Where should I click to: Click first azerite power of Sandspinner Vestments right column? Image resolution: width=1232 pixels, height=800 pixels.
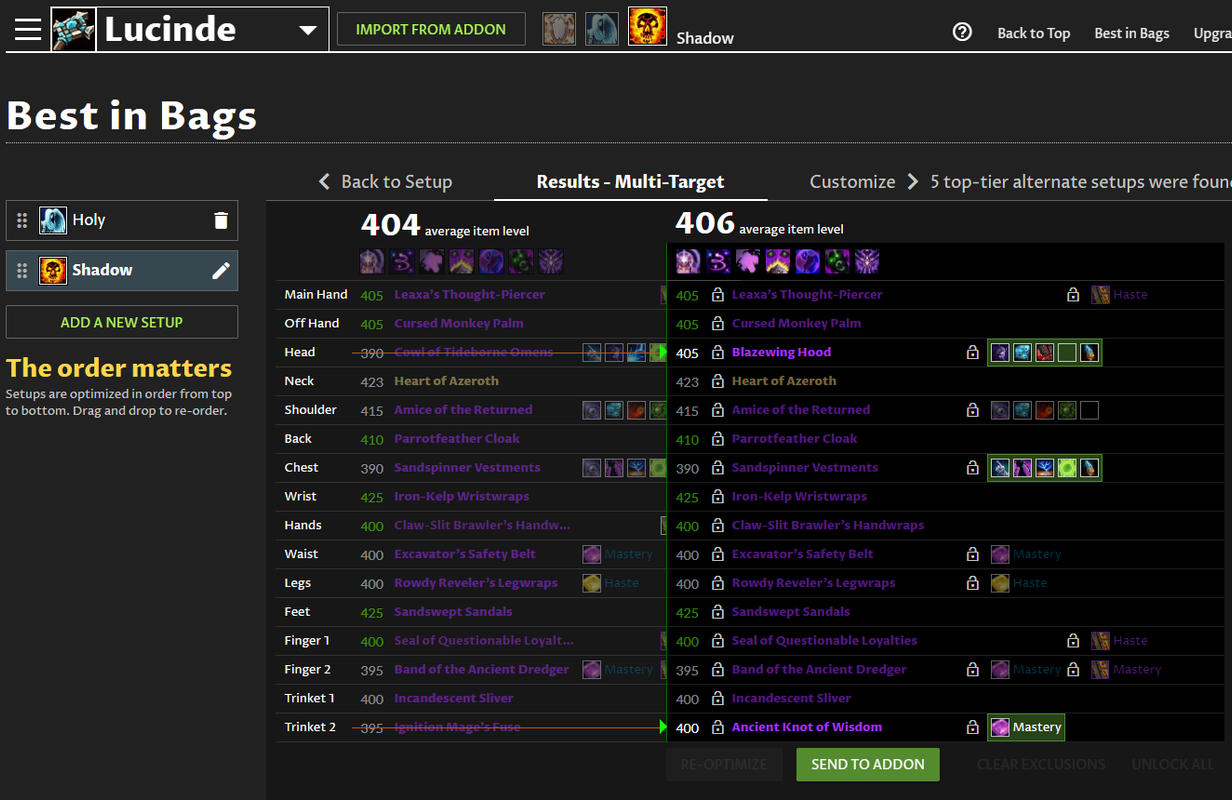[1000, 467]
